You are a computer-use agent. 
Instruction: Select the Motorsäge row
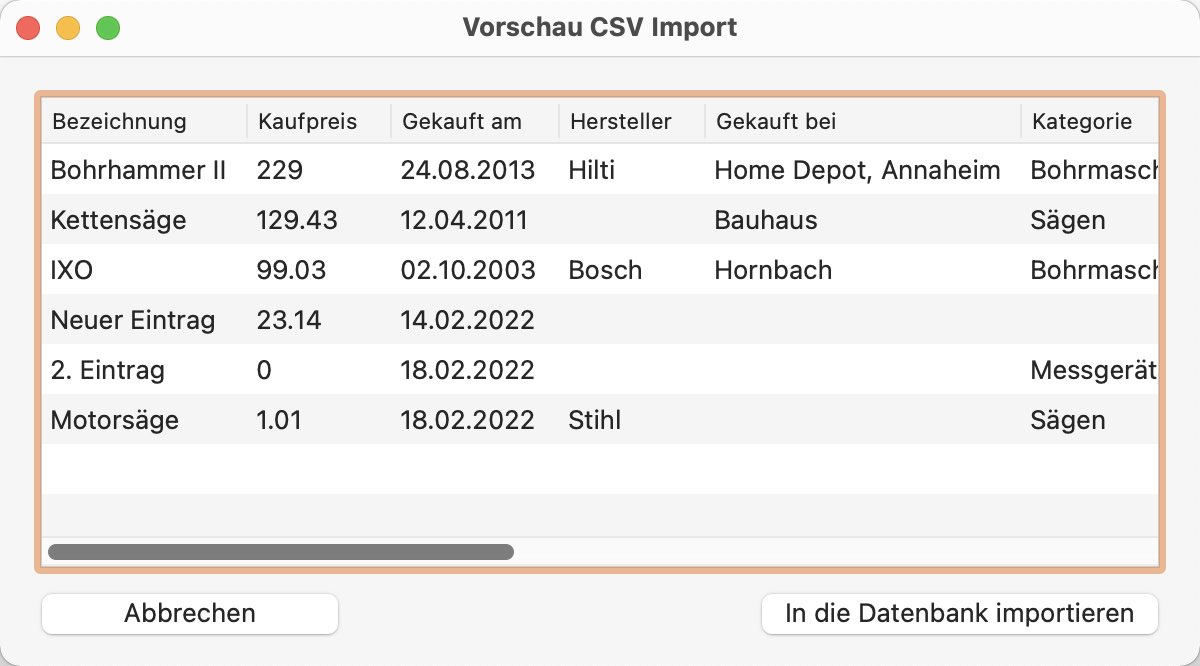coord(600,419)
